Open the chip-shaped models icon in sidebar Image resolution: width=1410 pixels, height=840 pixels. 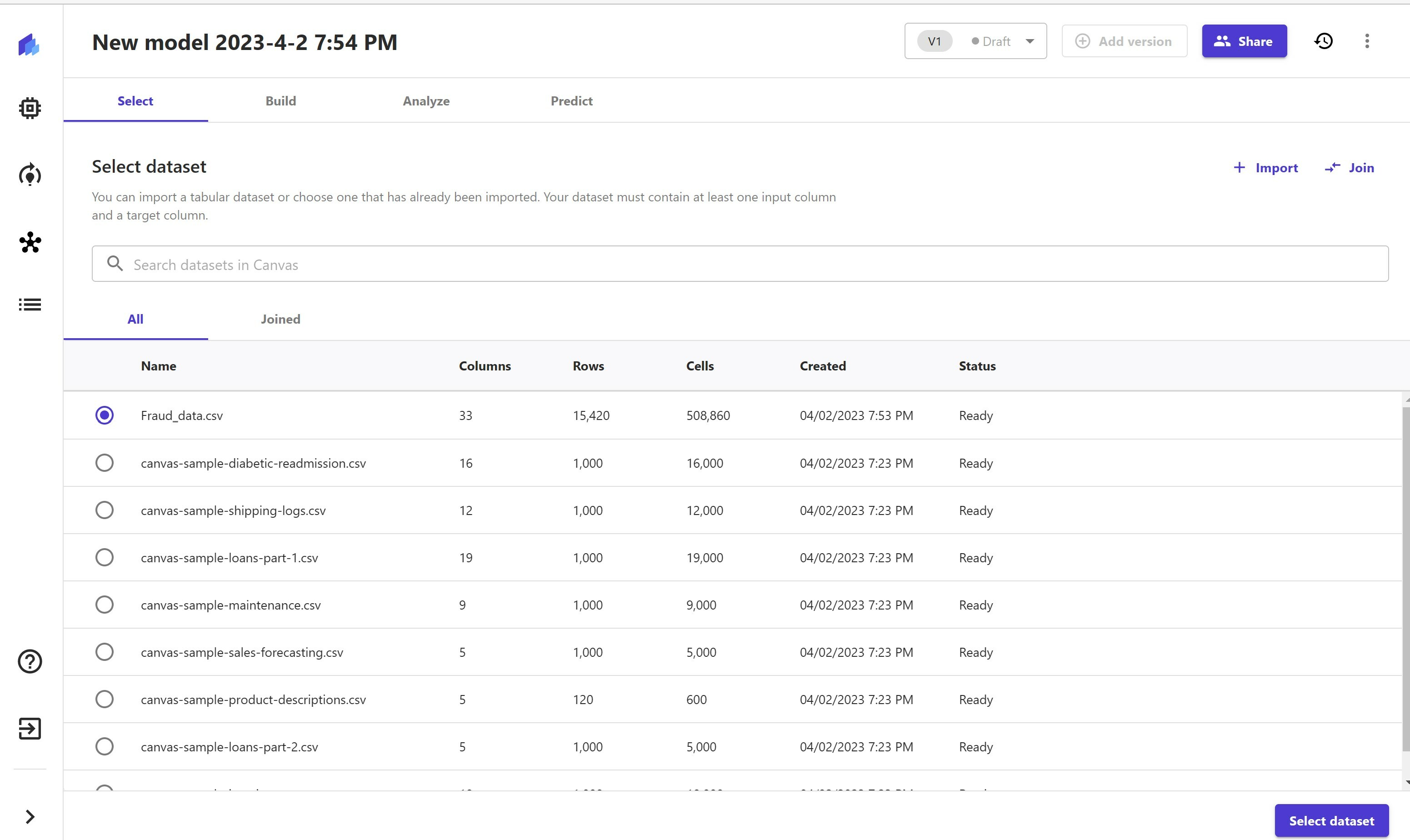(x=30, y=108)
